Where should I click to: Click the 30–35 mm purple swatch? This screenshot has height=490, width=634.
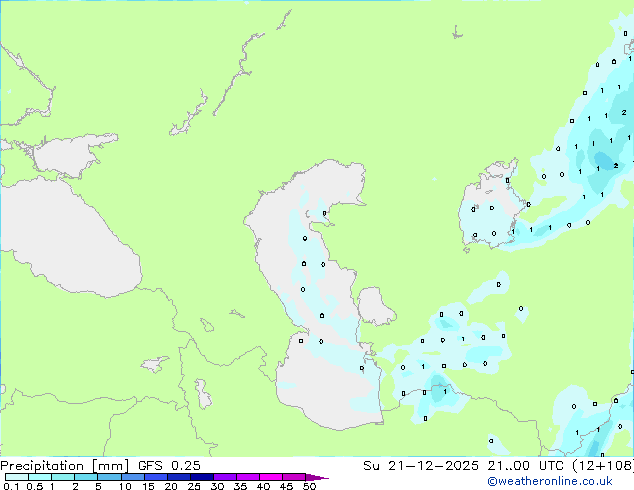(224, 477)
